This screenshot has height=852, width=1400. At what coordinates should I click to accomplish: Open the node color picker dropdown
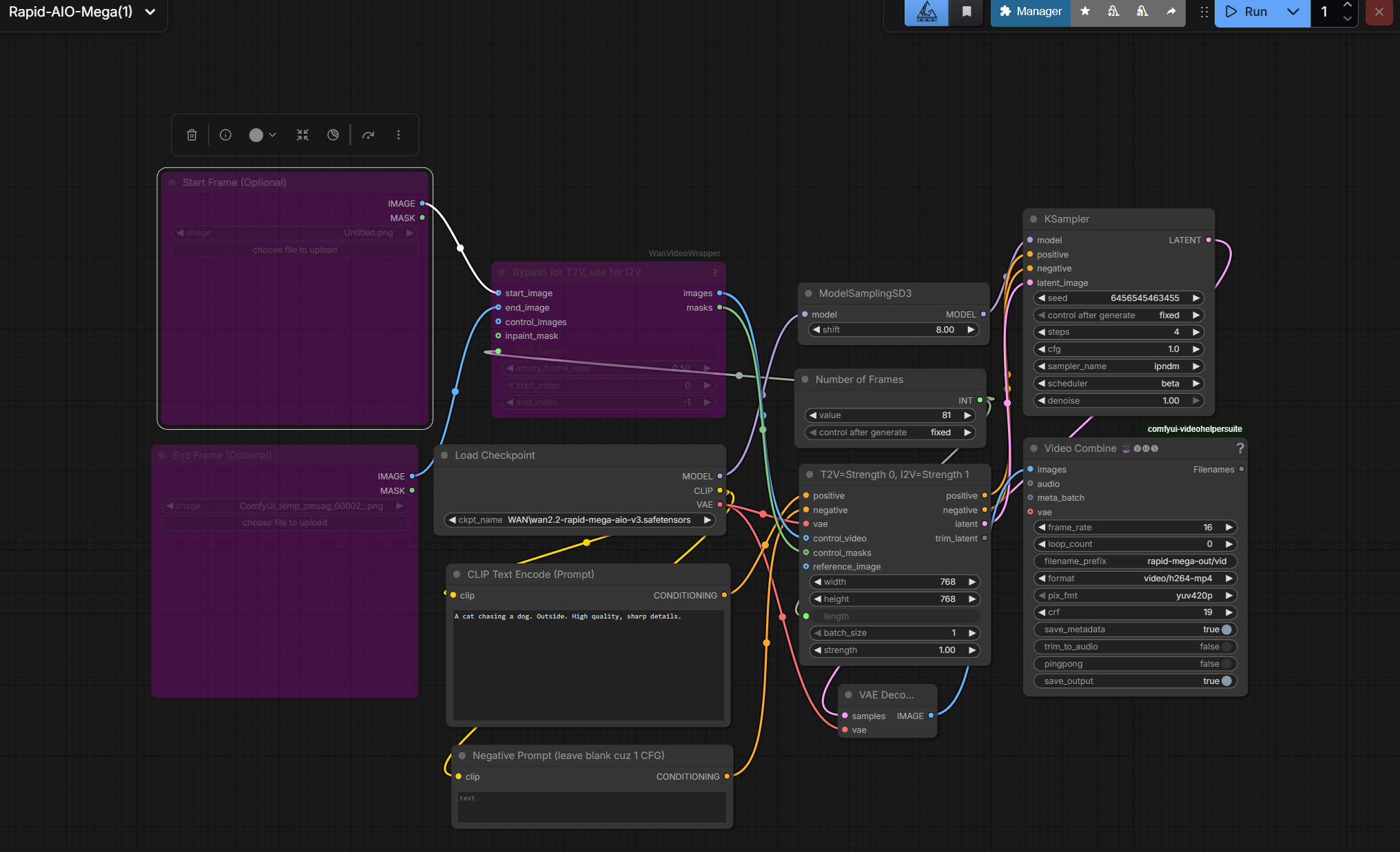tap(273, 135)
